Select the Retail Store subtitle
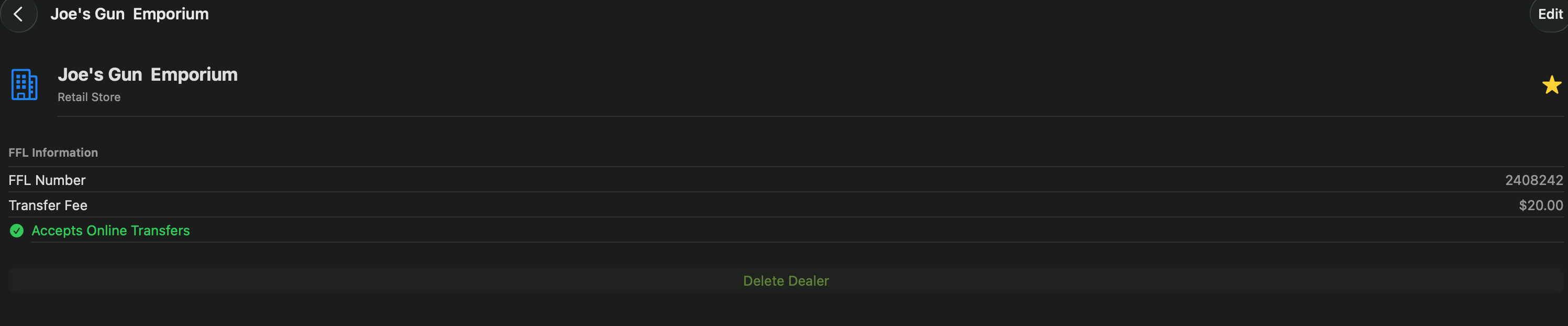1568x326 pixels. [x=89, y=97]
